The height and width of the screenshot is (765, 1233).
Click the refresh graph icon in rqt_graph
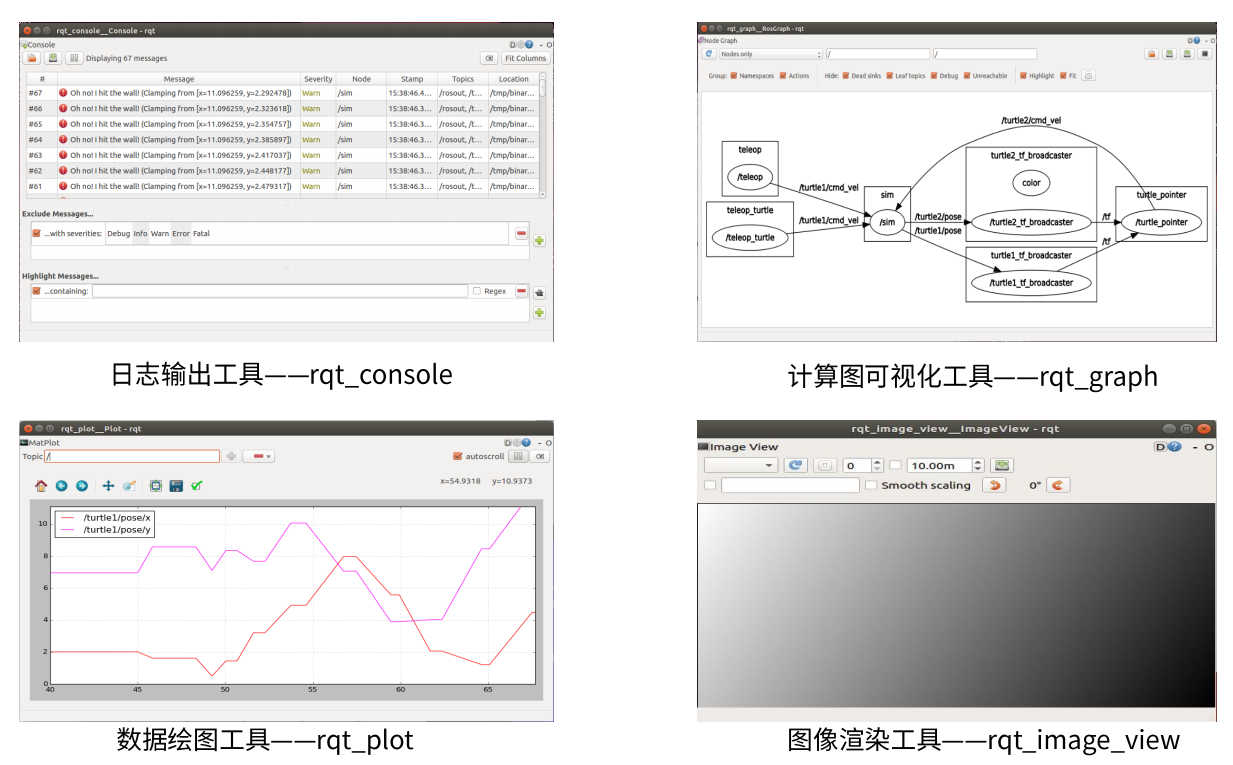point(708,54)
